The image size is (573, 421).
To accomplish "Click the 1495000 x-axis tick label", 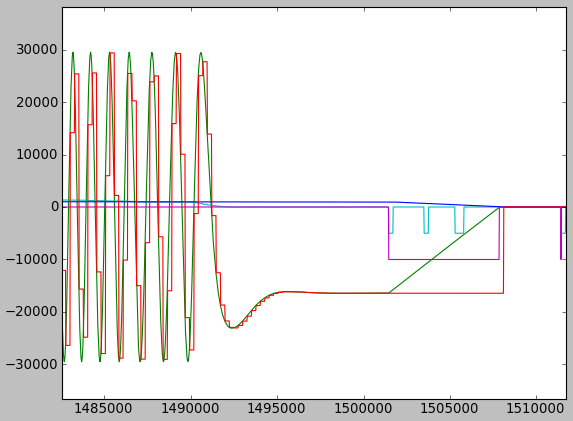I will click(x=277, y=408).
